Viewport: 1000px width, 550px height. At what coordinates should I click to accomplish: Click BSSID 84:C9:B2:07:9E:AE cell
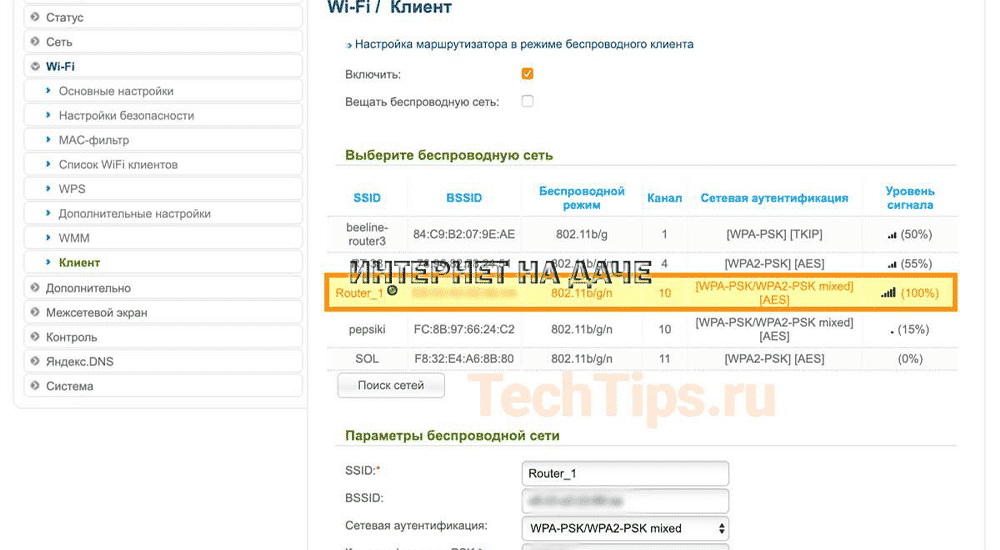[x=464, y=234]
